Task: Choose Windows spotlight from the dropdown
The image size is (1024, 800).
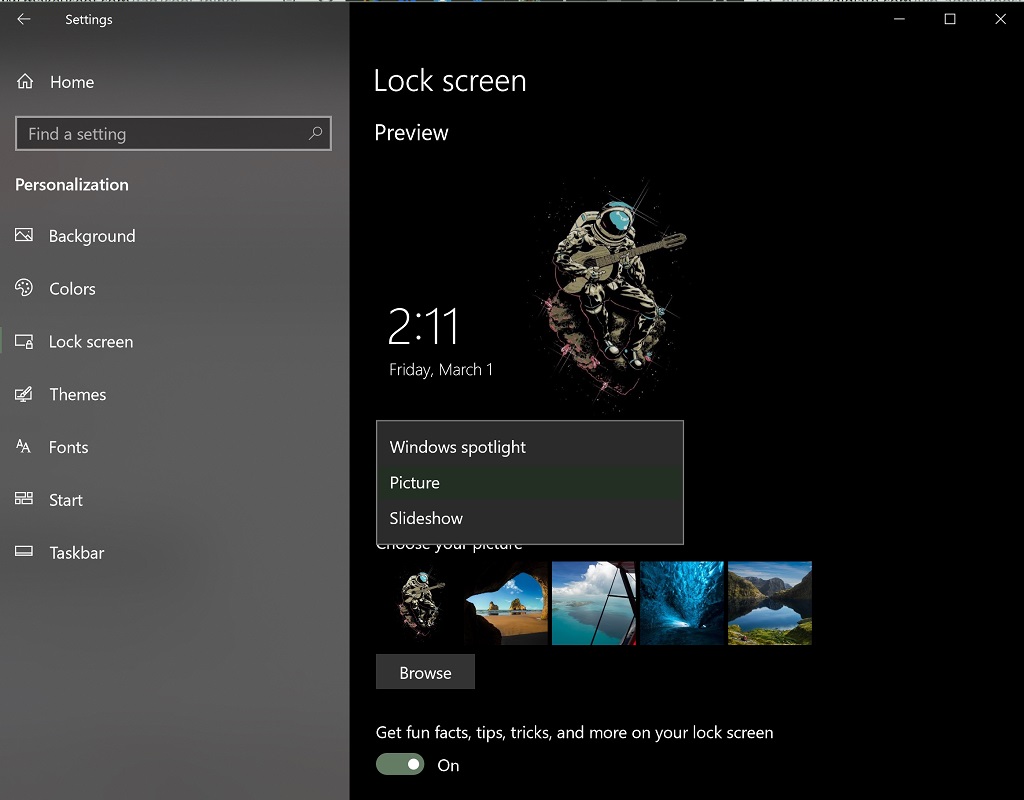Action: point(530,447)
